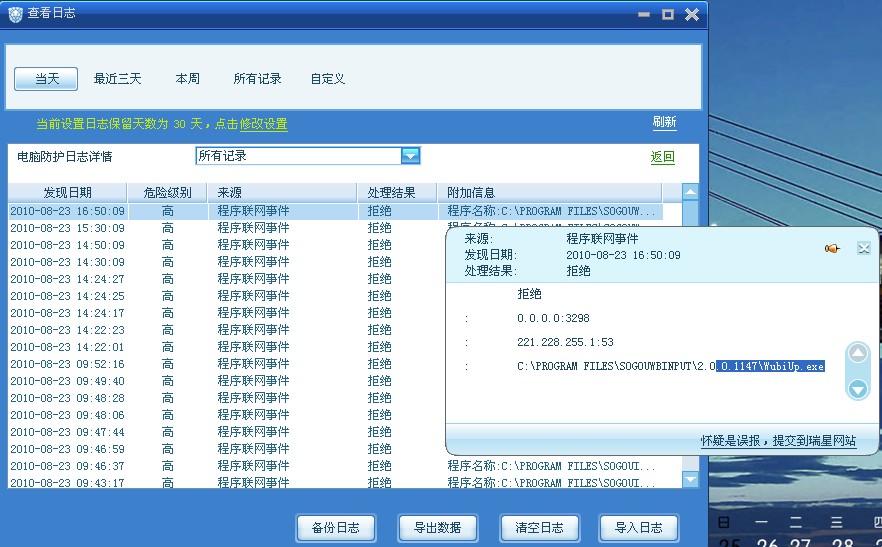Select log row 2010-08-23 14:24:25
Screen dimensions: 882x547
click(x=226, y=296)
